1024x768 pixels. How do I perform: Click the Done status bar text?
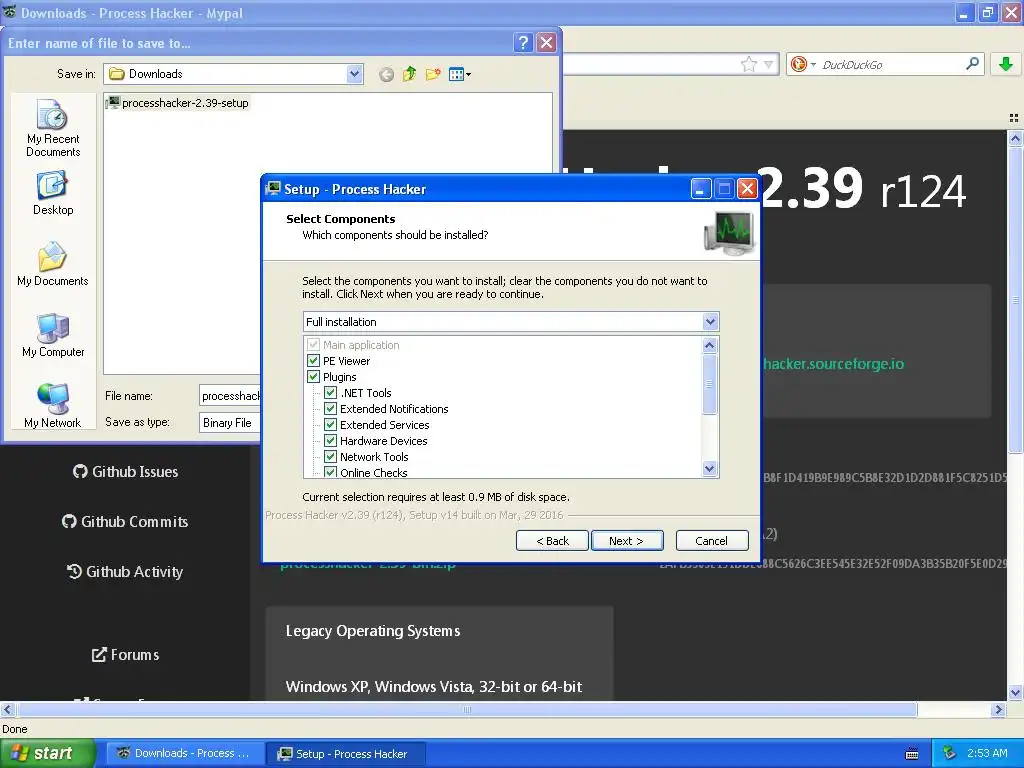(x=15, y=729)
